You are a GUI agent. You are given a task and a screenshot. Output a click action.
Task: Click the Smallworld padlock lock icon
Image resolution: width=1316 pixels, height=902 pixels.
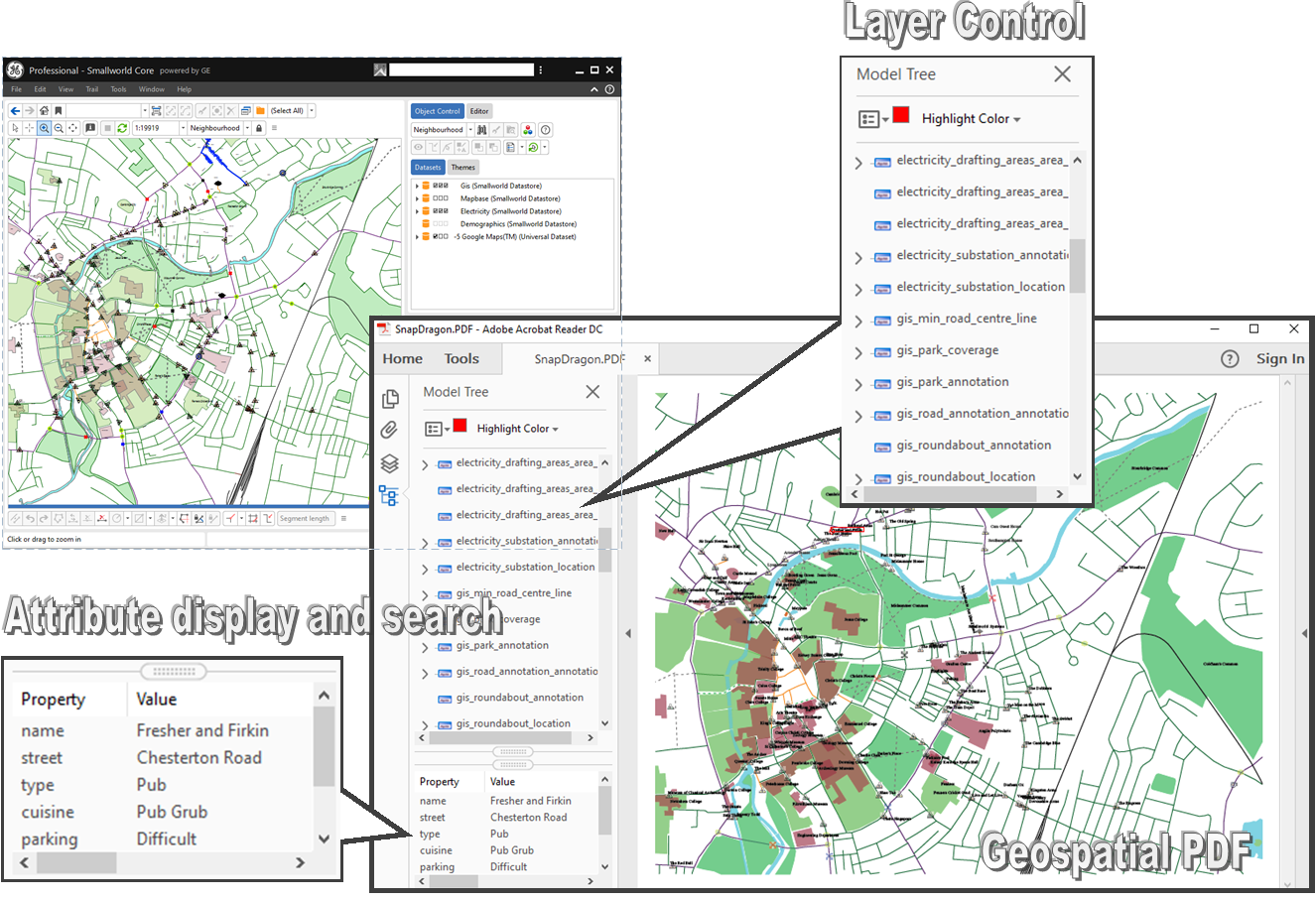[259, 128]
